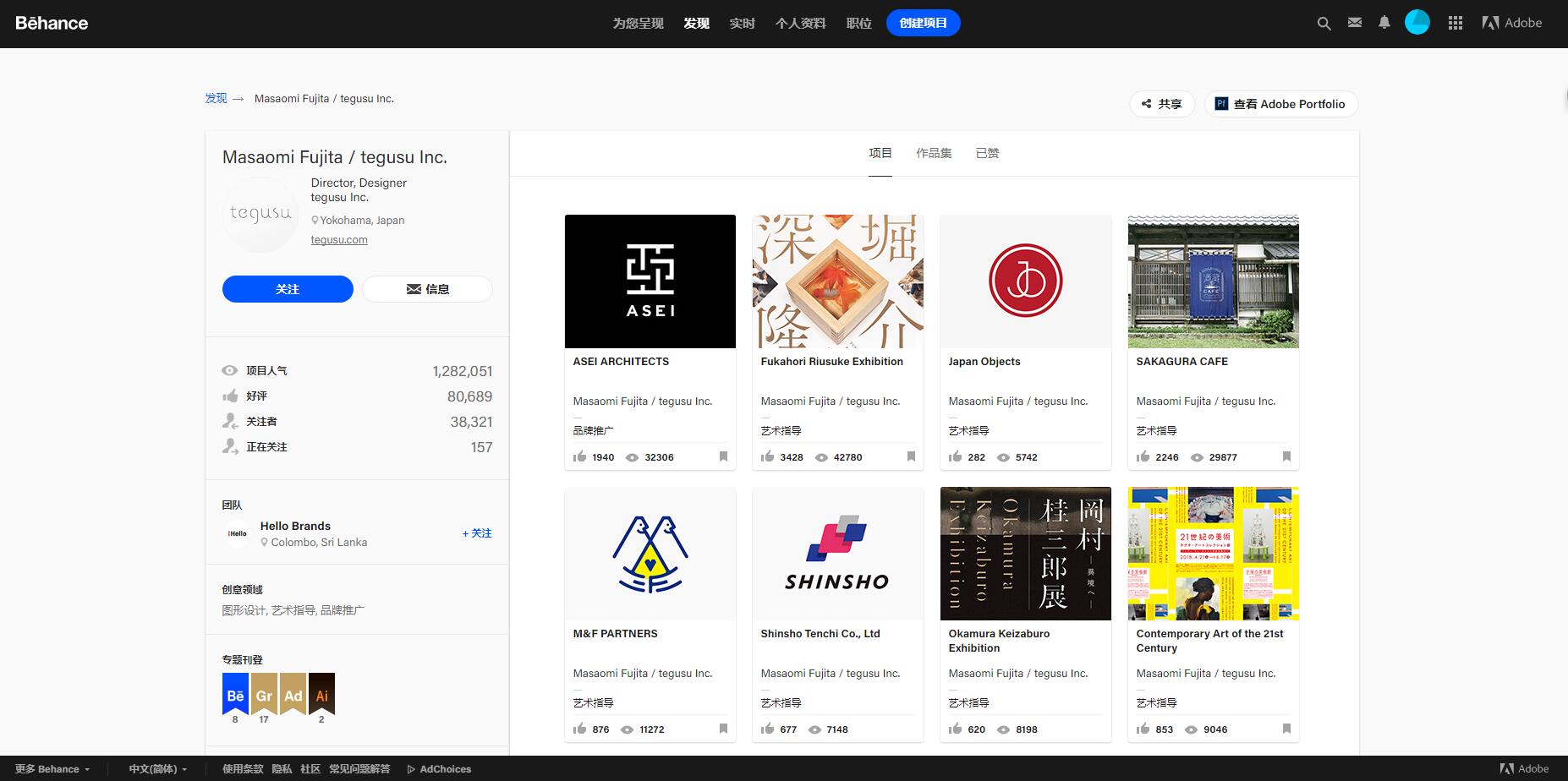Click the 157 following count
The width and height of the screenshot is (1568, 781).
coord(481,447)
